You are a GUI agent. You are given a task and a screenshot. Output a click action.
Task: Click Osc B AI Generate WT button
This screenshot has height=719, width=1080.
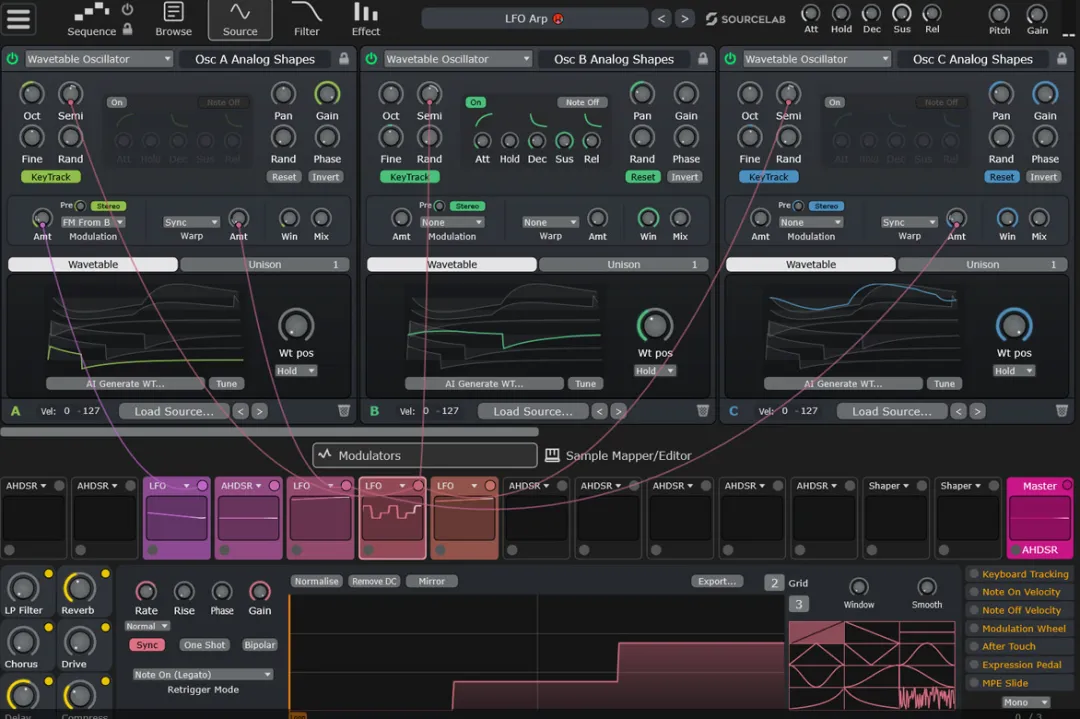click(x=484, y=384)
